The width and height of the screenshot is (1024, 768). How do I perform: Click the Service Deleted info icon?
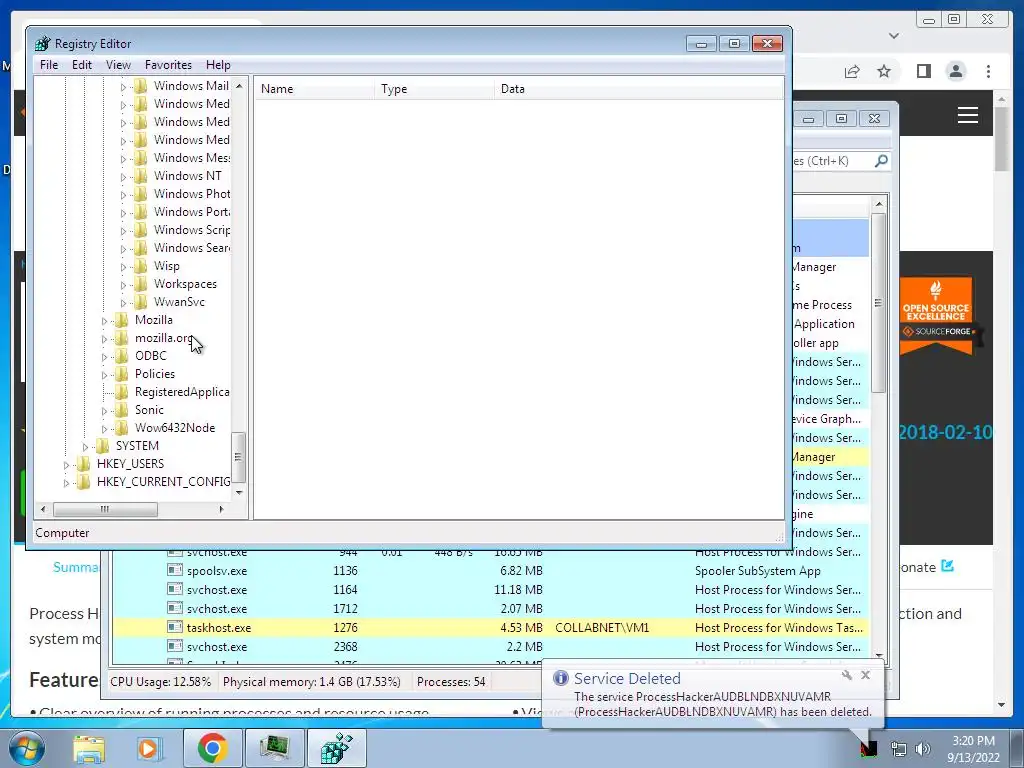560,678
